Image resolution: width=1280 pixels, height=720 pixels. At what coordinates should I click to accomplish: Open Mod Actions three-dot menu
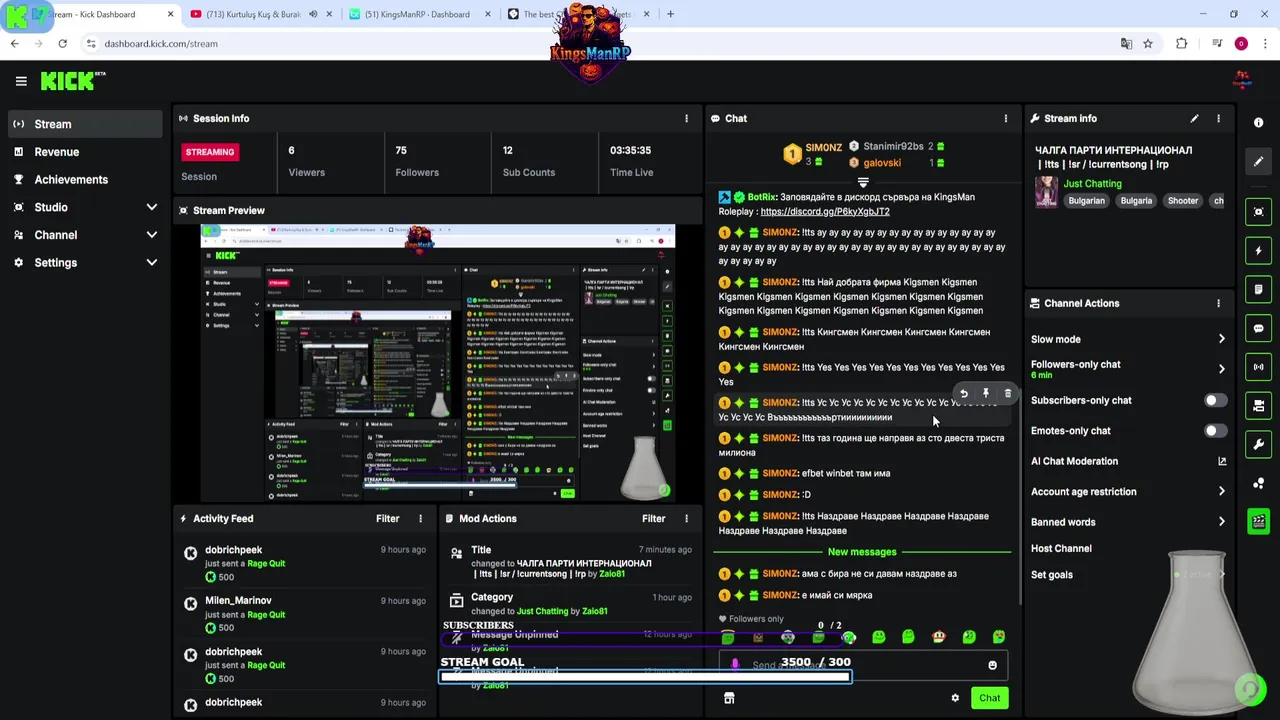(686, 518)
